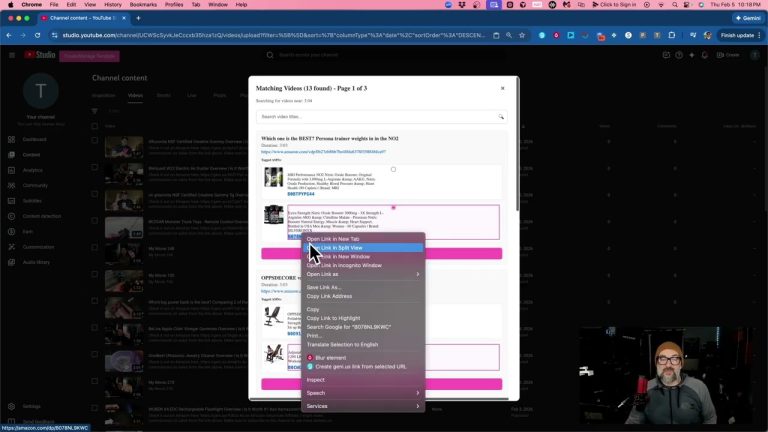The width and height of the screenshot is (768, 432).
Task: Open Earn in the Studio sidebar
Action: [x=29, y=232]
